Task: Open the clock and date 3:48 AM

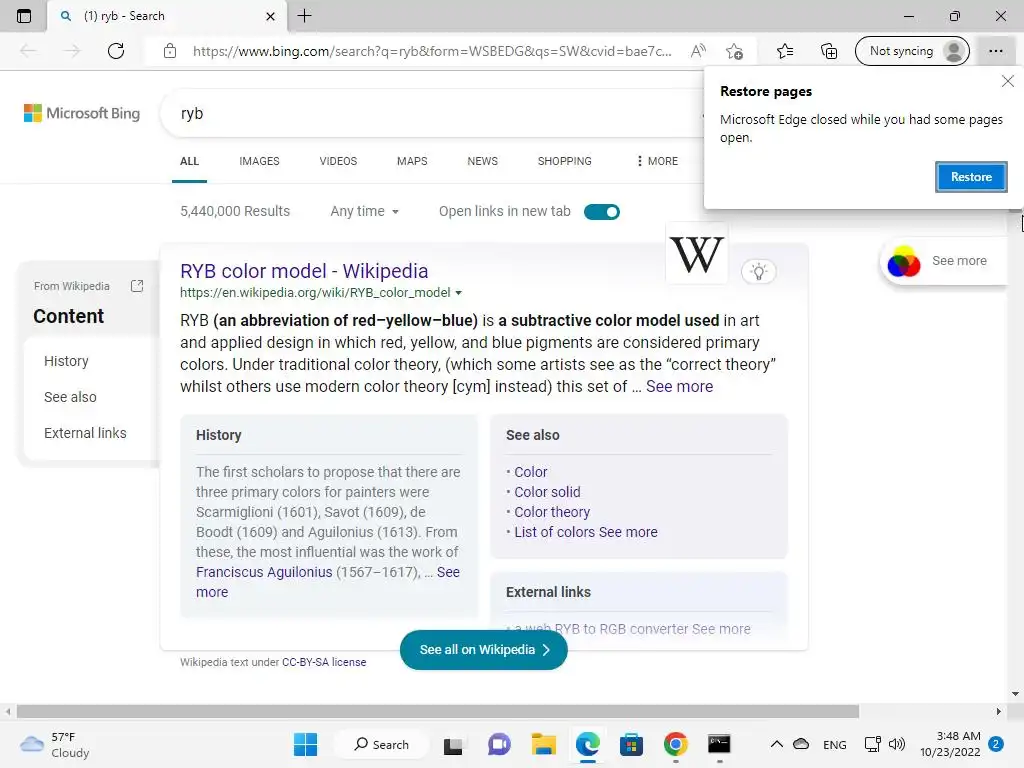Action: [950, 744]
